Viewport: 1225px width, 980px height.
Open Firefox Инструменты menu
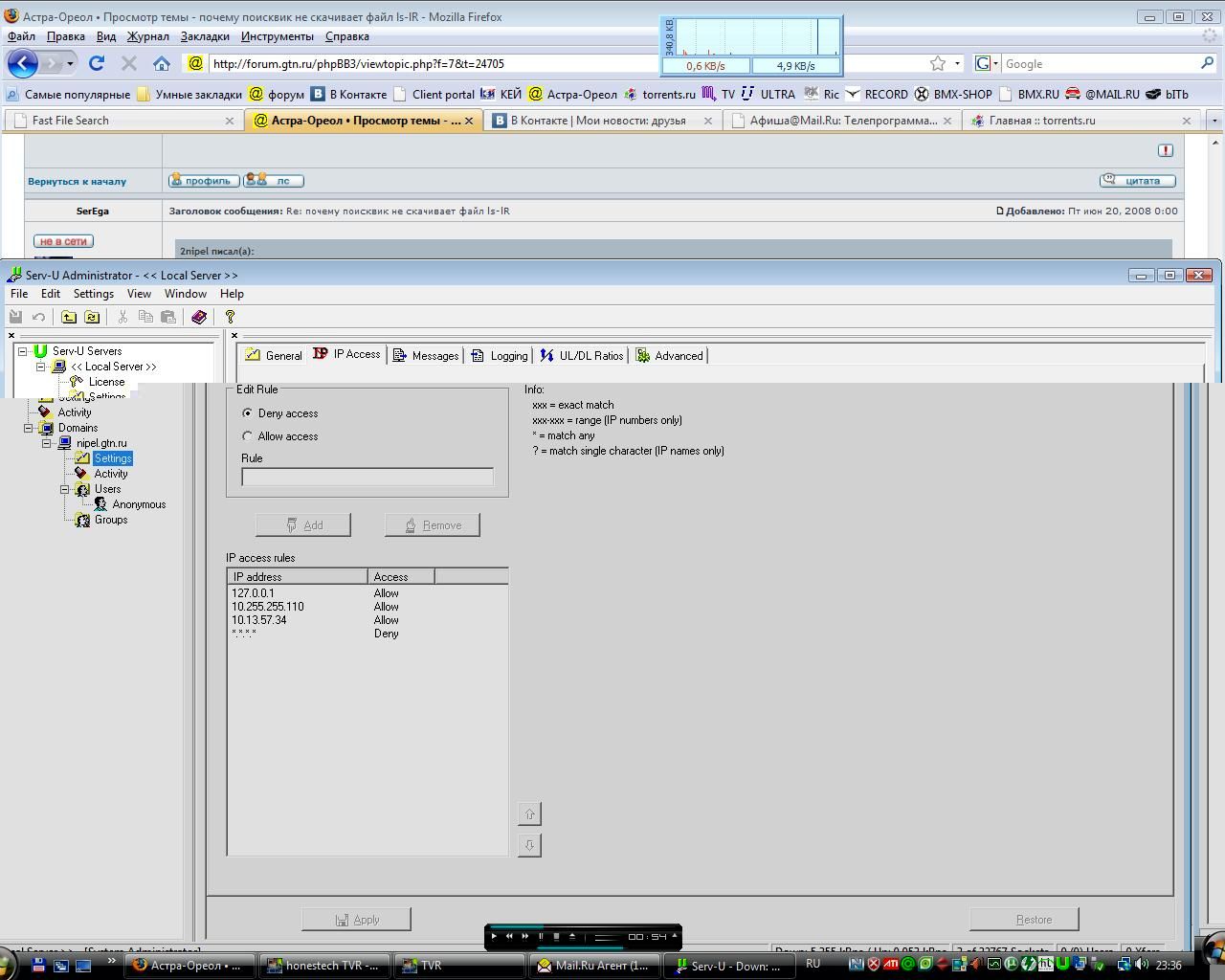click(x=278, y=36)
